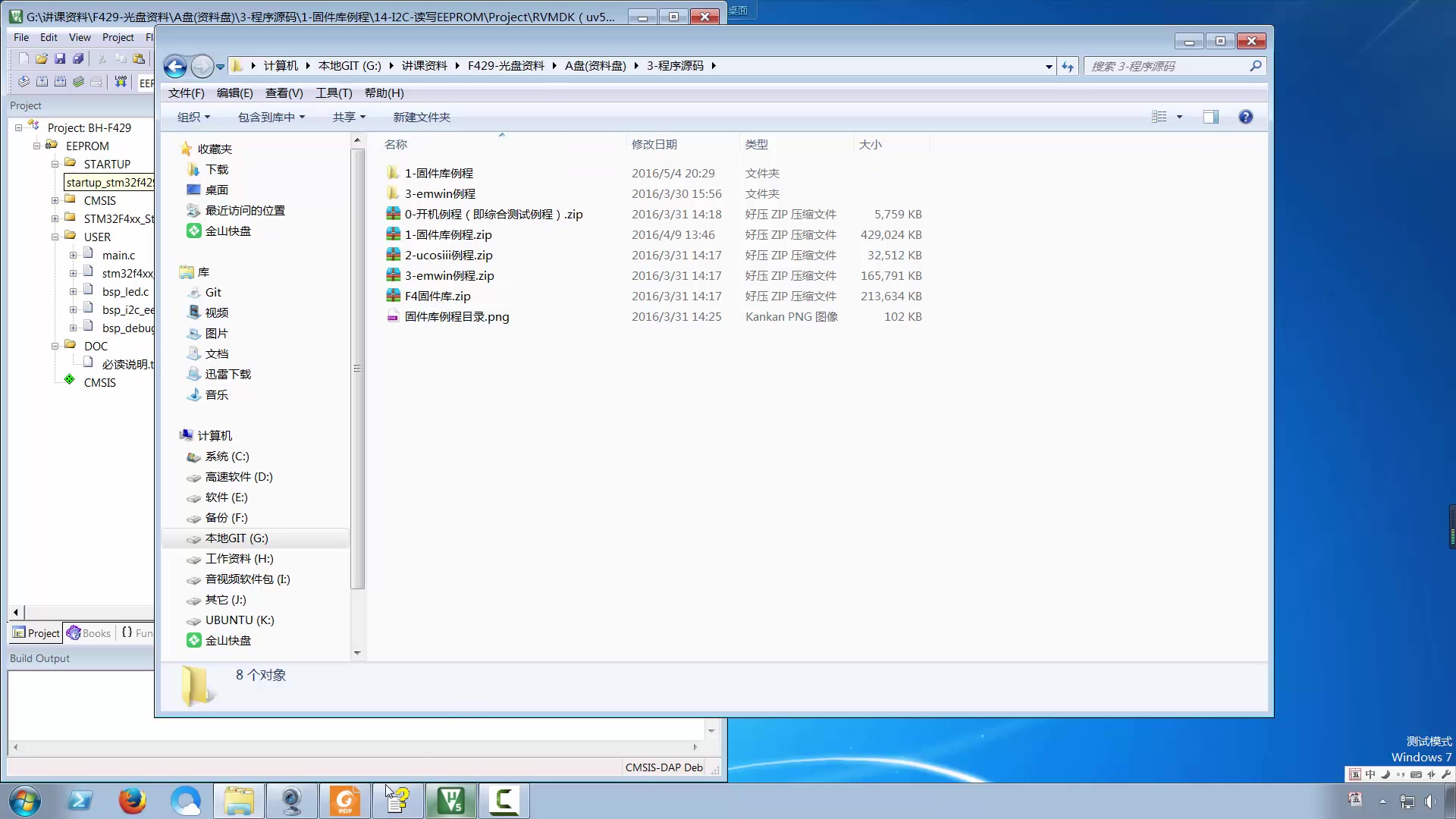This screenshot has height=819, width=1456.
Task: Open the 文件(F) menu
Action: [186, 93]
